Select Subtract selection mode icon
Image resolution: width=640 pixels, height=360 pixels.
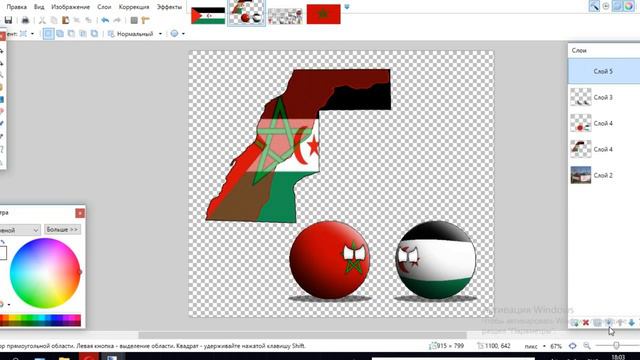71,34
